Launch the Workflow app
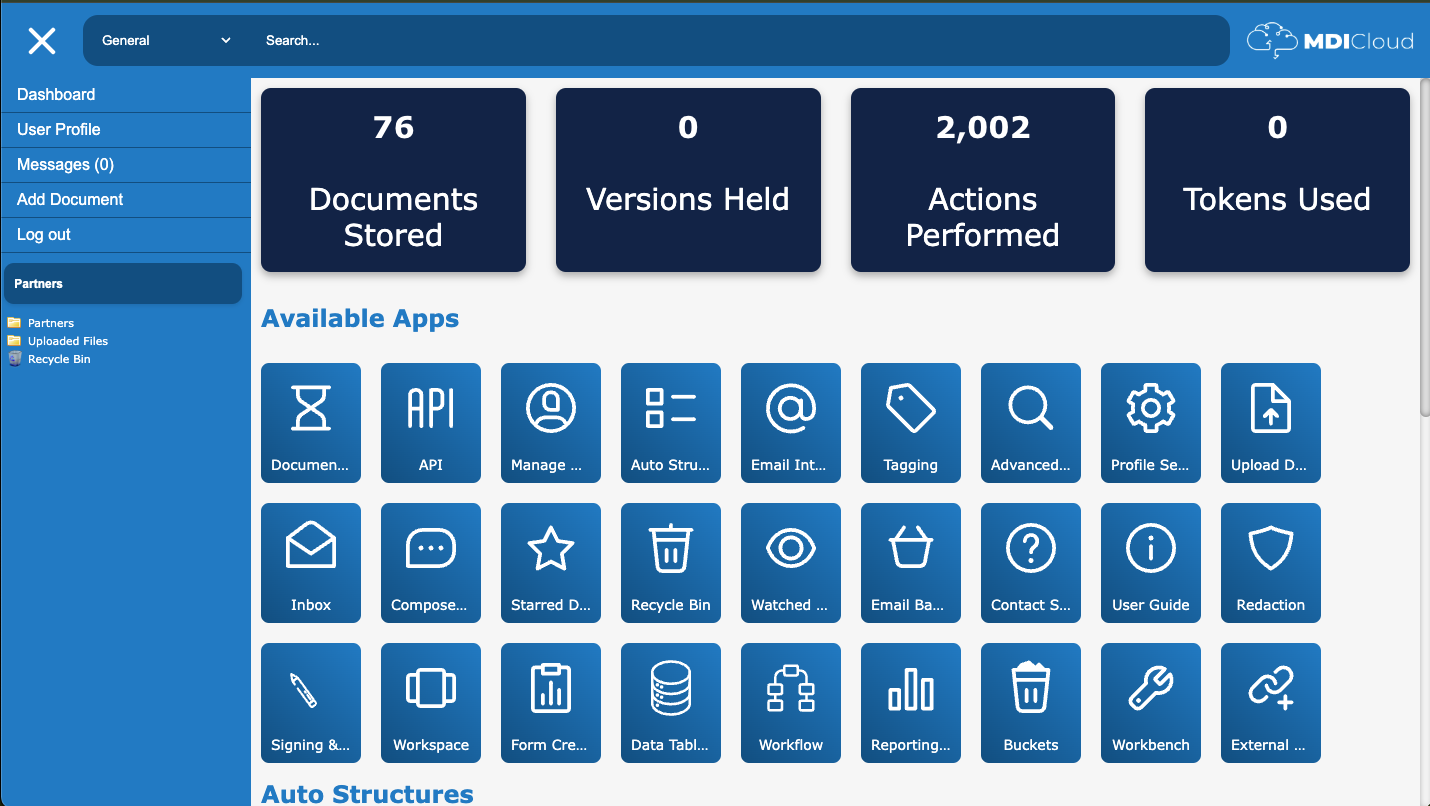The image size is (1430, 806). click(790, 702)
